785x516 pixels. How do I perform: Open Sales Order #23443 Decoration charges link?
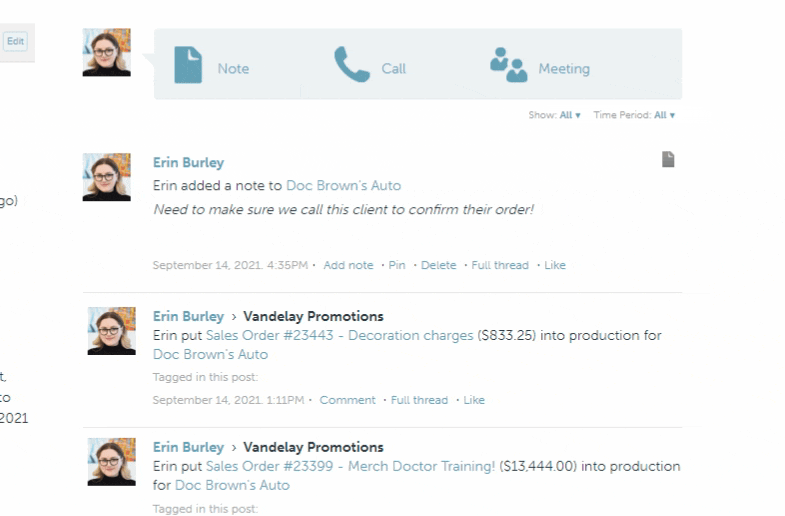(339, 336)
